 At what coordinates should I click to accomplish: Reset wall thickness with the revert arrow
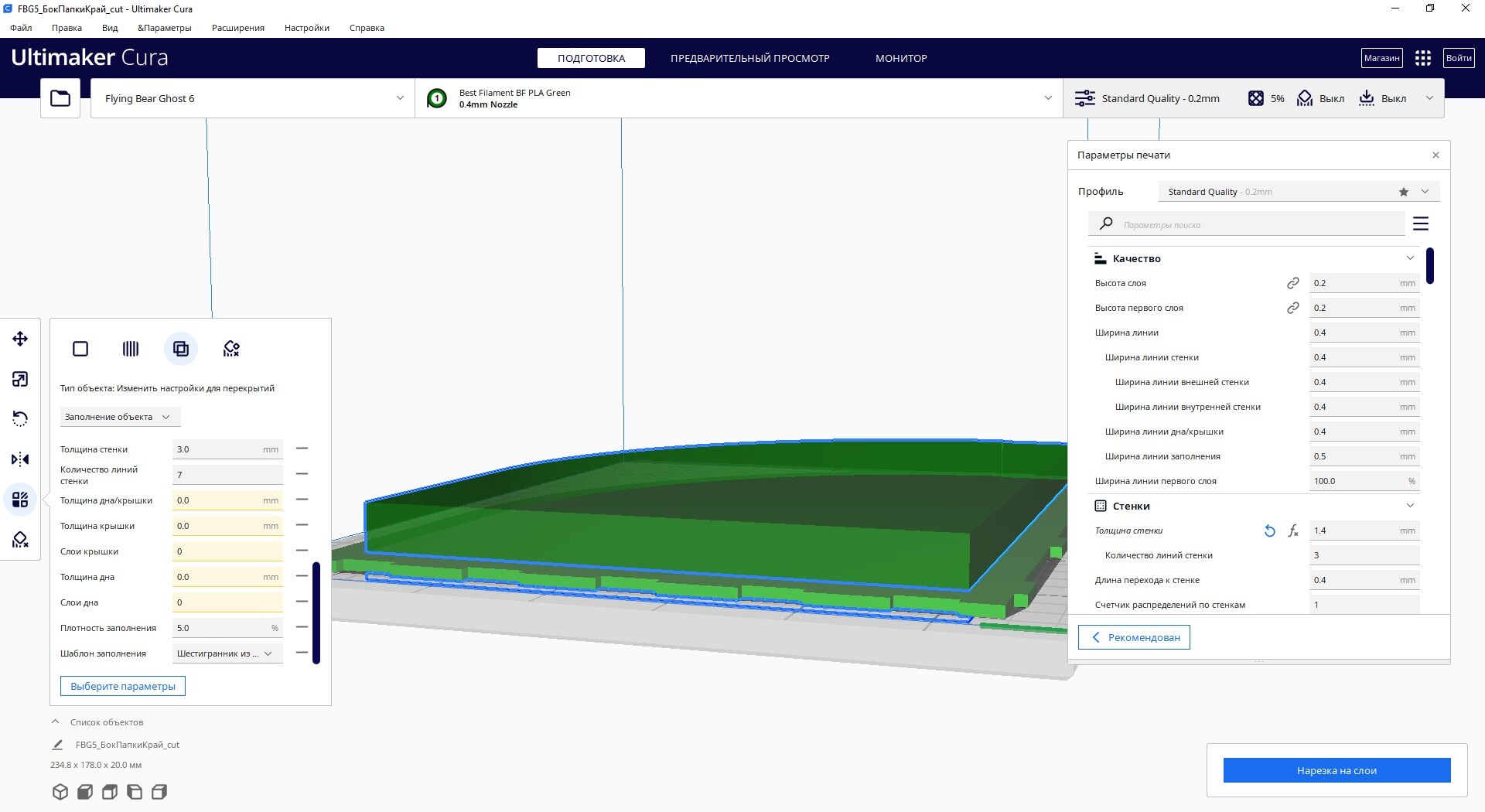click(x=1269, y=531)
